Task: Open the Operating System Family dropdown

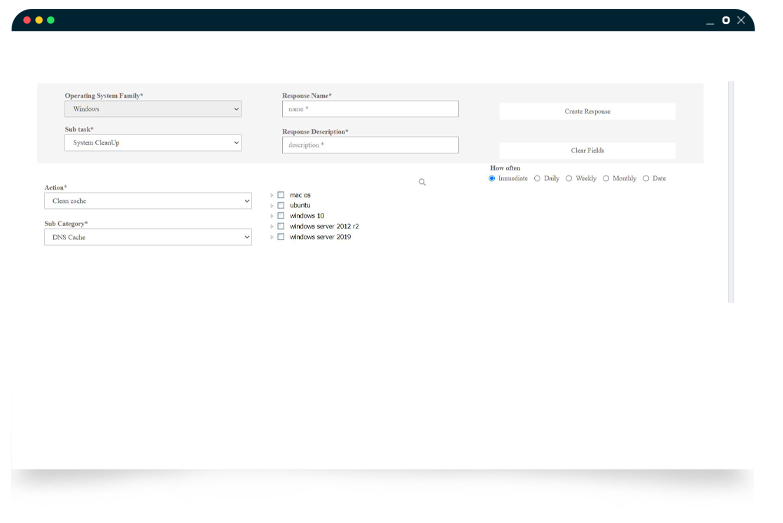Action: 153,109
